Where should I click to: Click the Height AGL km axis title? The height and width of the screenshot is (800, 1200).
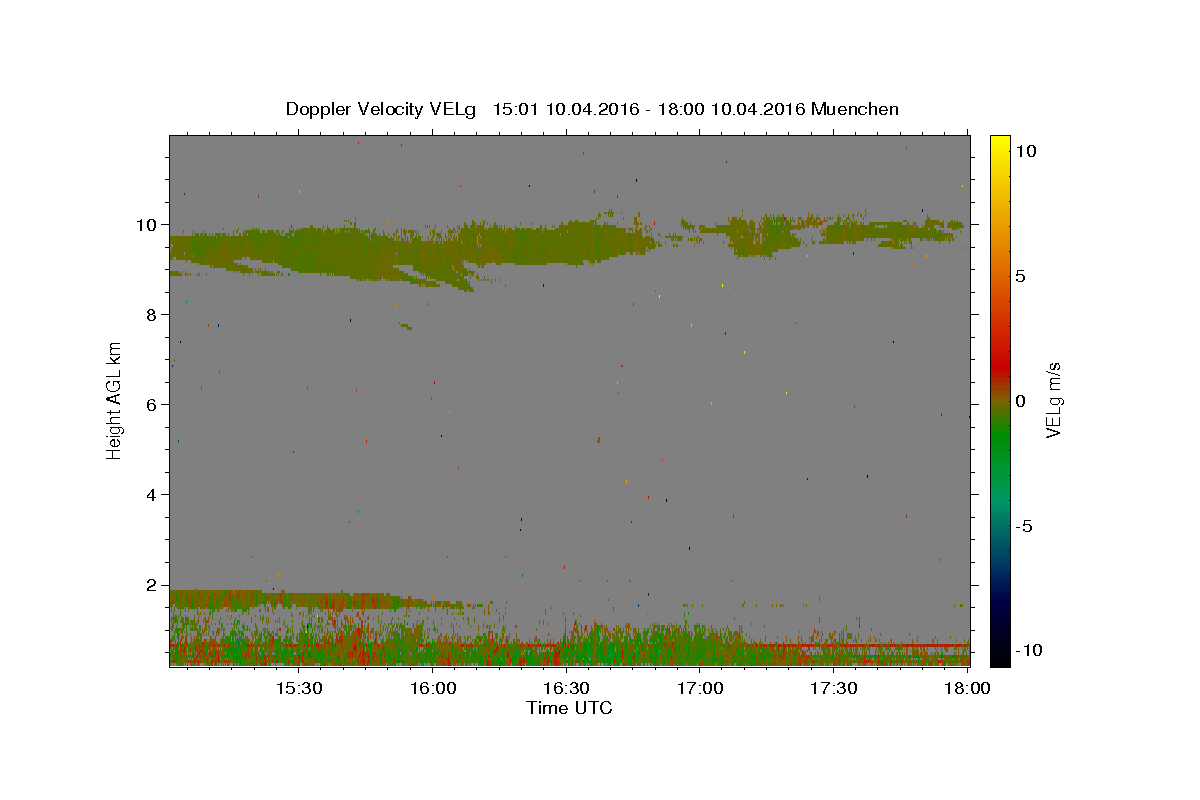114,400
